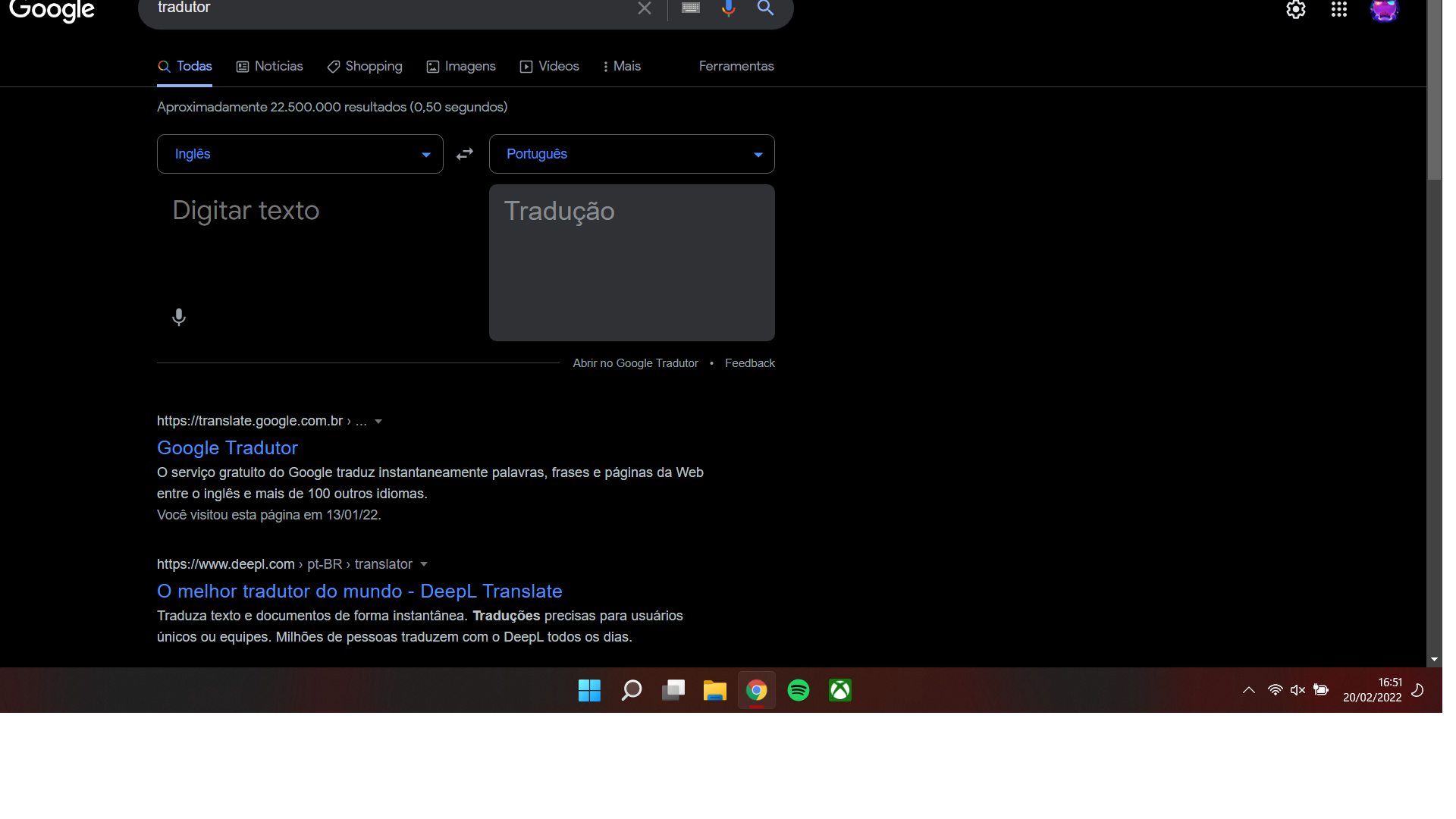Open the Inglês source language dropdown
This screenshot has width=1456, height=819.
click(x=300, y=154)
